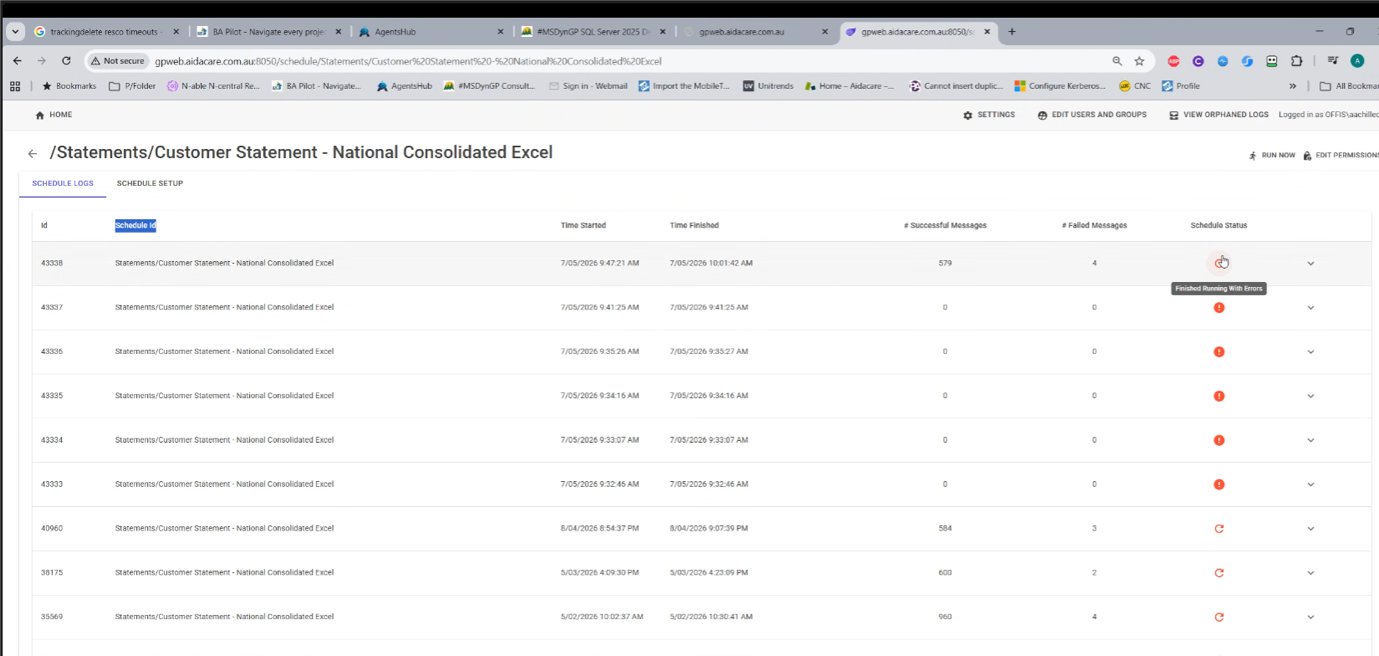
Task: Expand log row 43336 with chevron
Action: tap(1311, 351)
